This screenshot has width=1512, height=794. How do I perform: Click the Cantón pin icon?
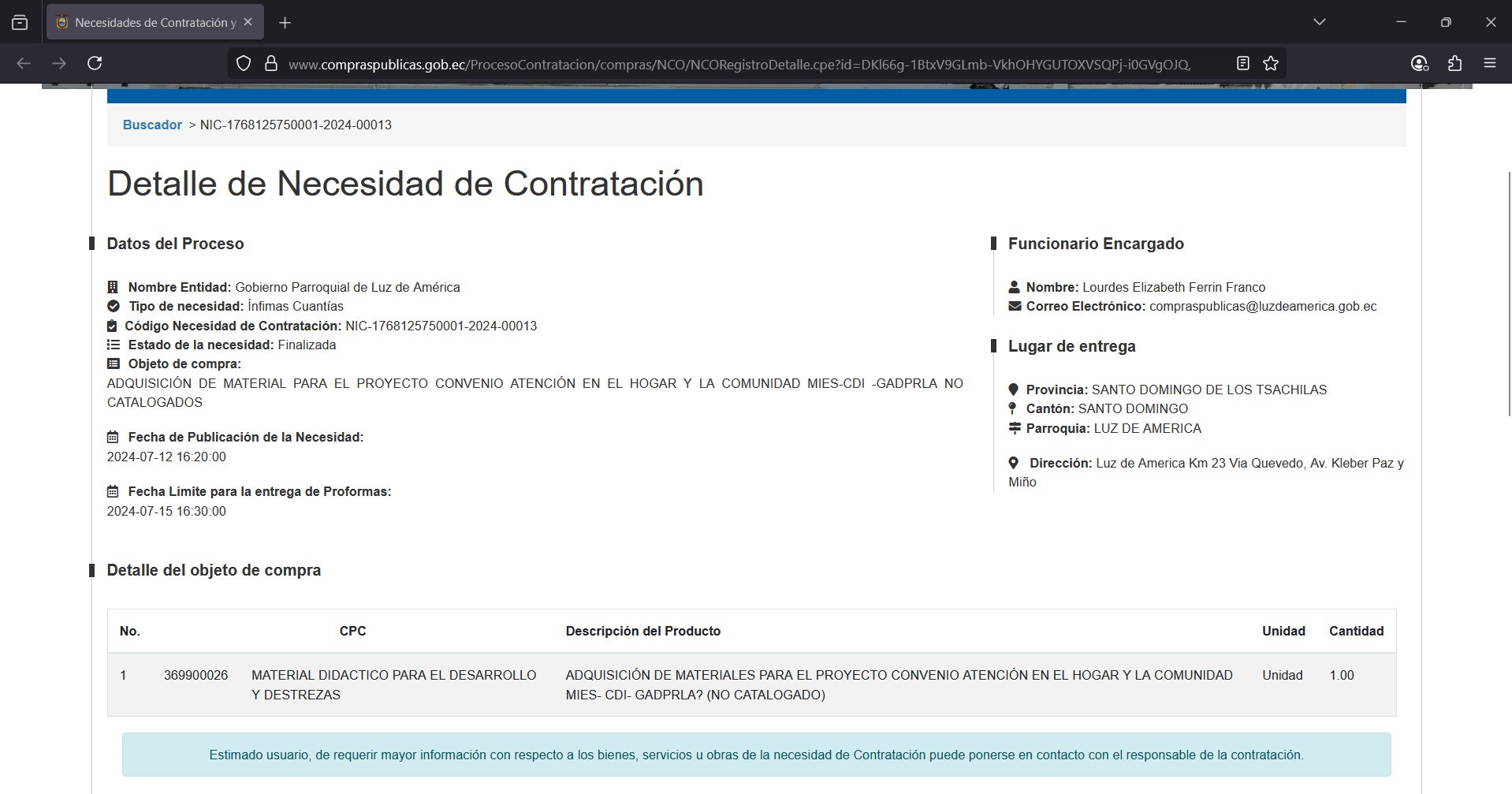[x=1012, y=408]
